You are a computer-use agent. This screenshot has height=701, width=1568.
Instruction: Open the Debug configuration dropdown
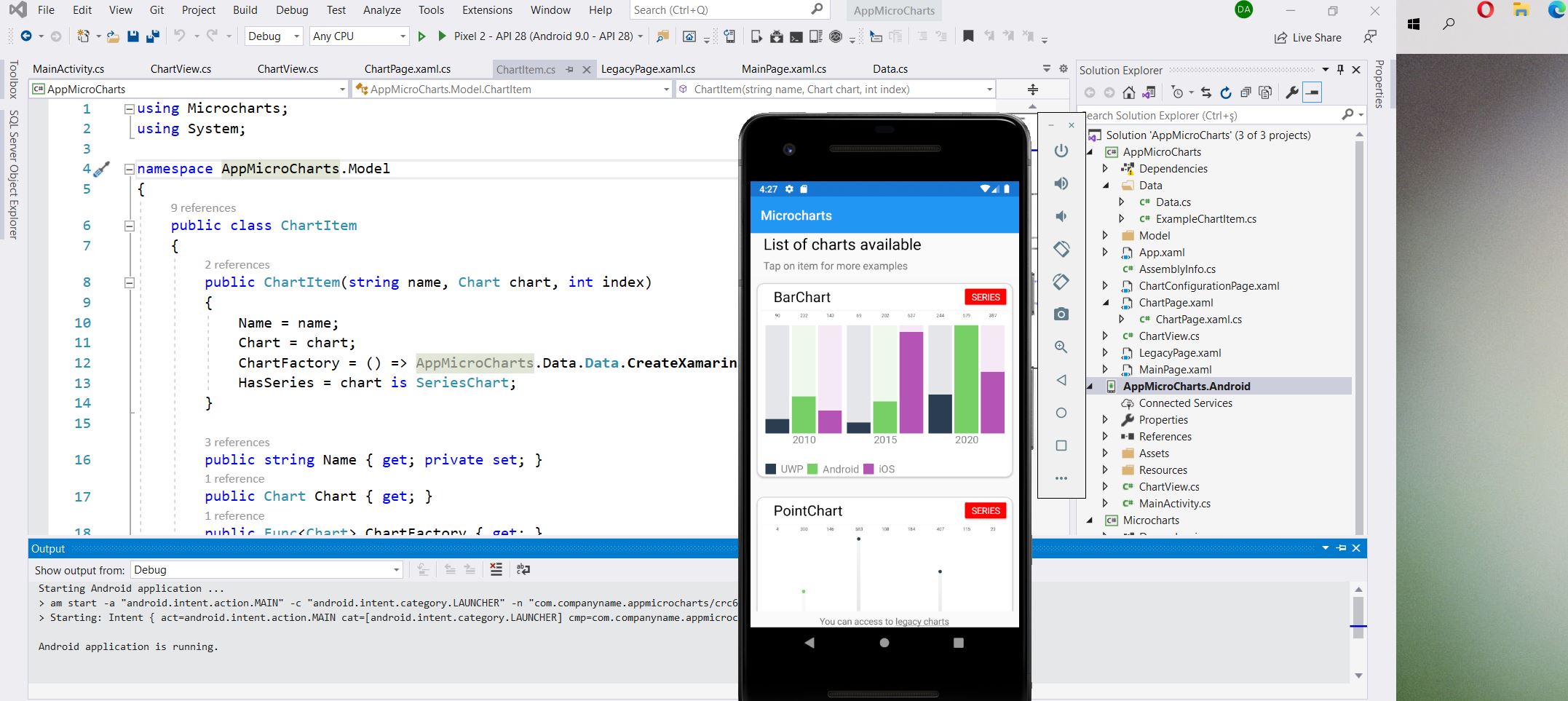pyautogui.click(x=274, y=36)
